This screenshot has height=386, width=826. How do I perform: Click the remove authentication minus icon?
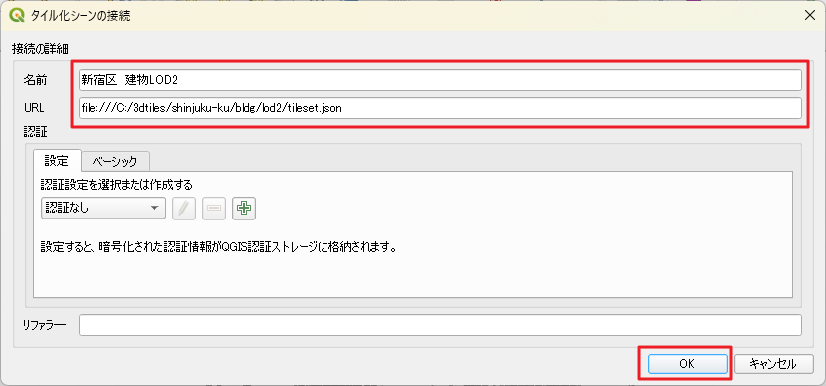(x=214, y=208)
